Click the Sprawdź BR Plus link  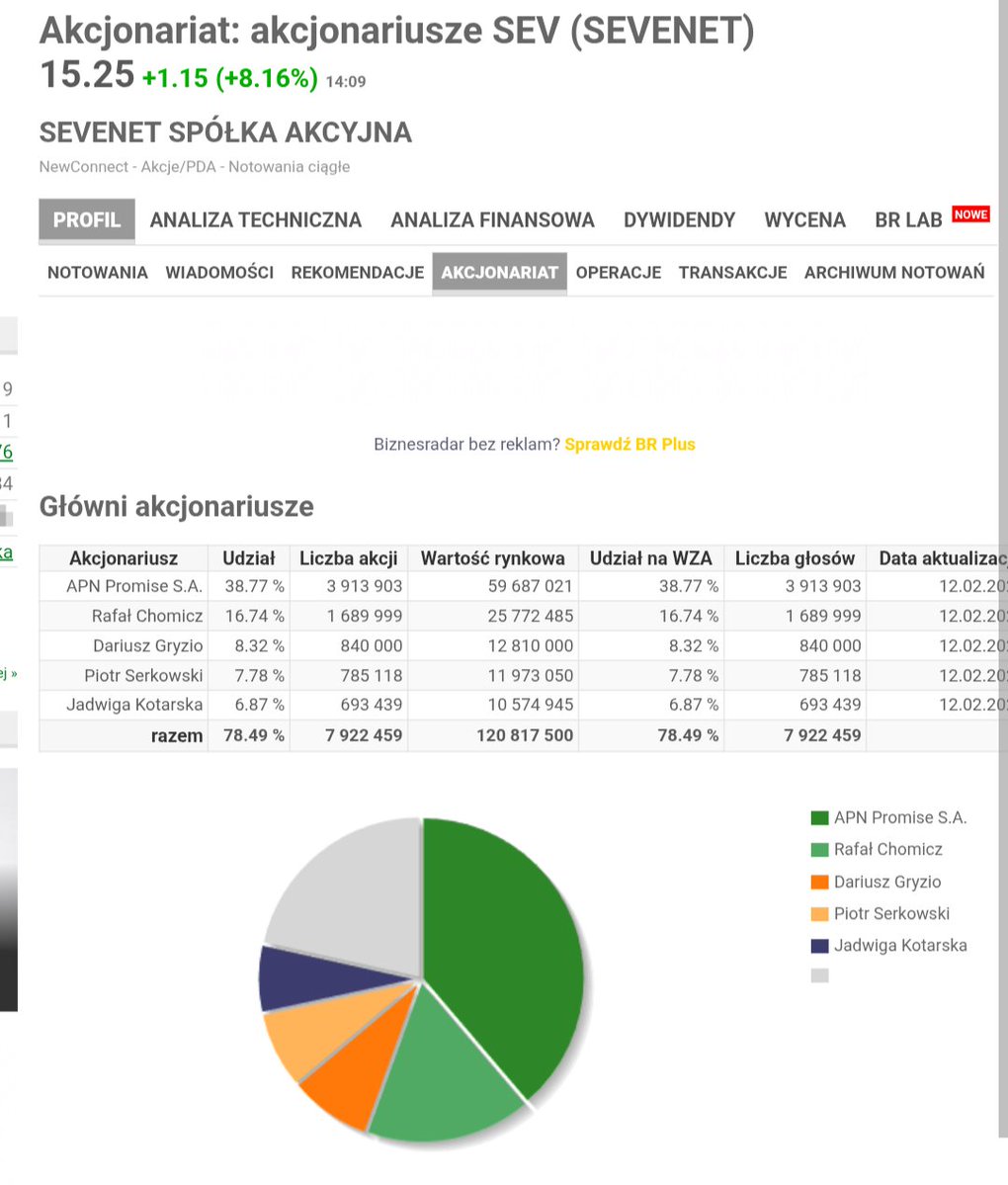630,445
